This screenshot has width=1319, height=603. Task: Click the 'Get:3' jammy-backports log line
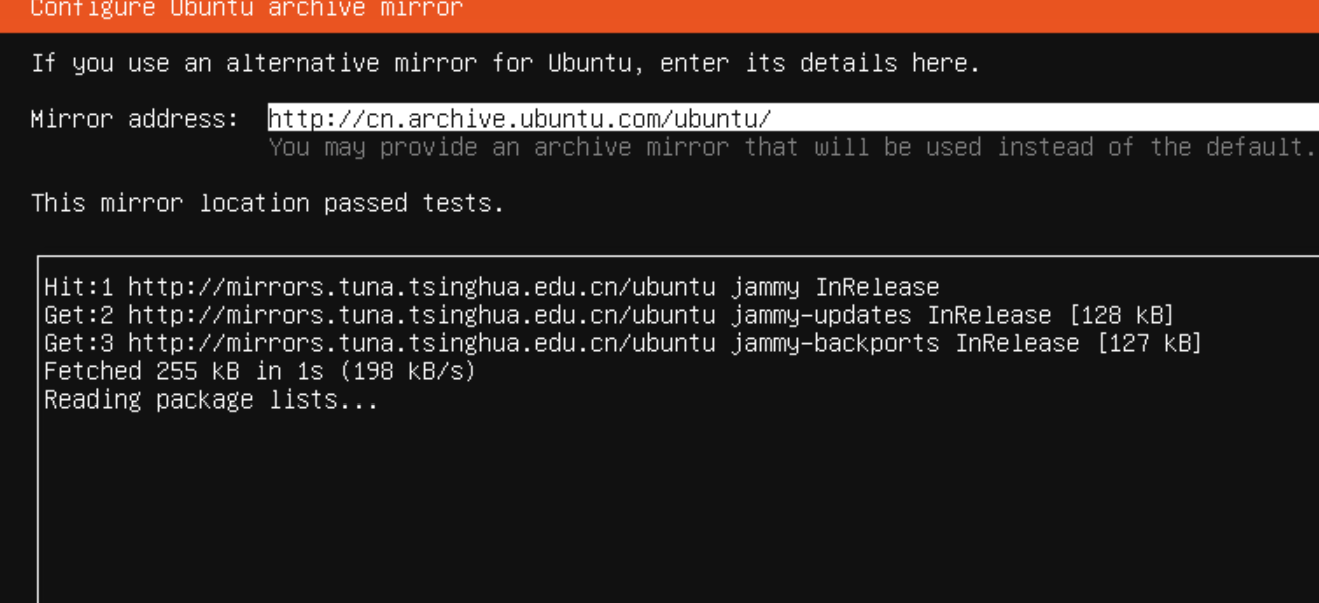point(623,343)
